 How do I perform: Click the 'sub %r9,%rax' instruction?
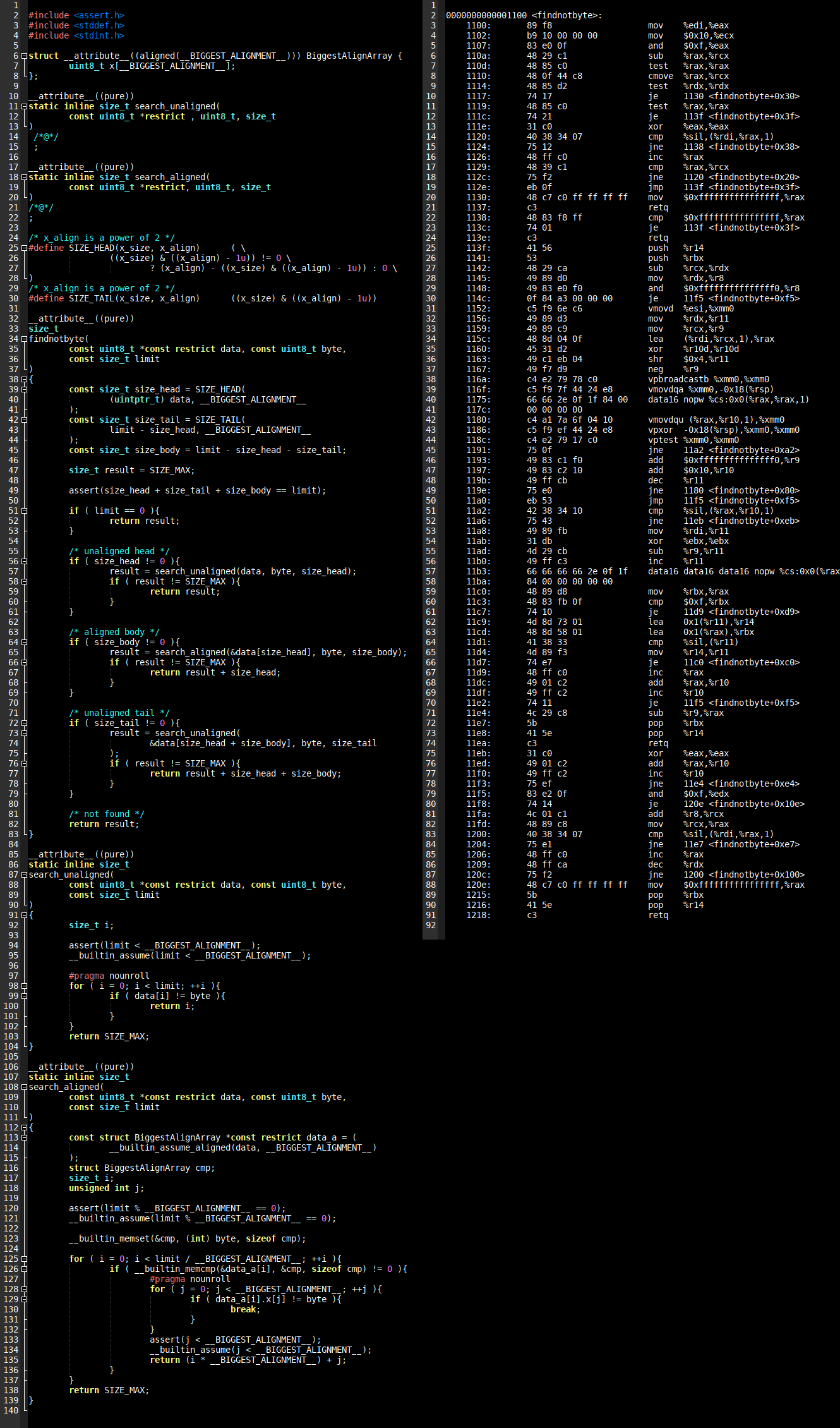coord(686,713)
